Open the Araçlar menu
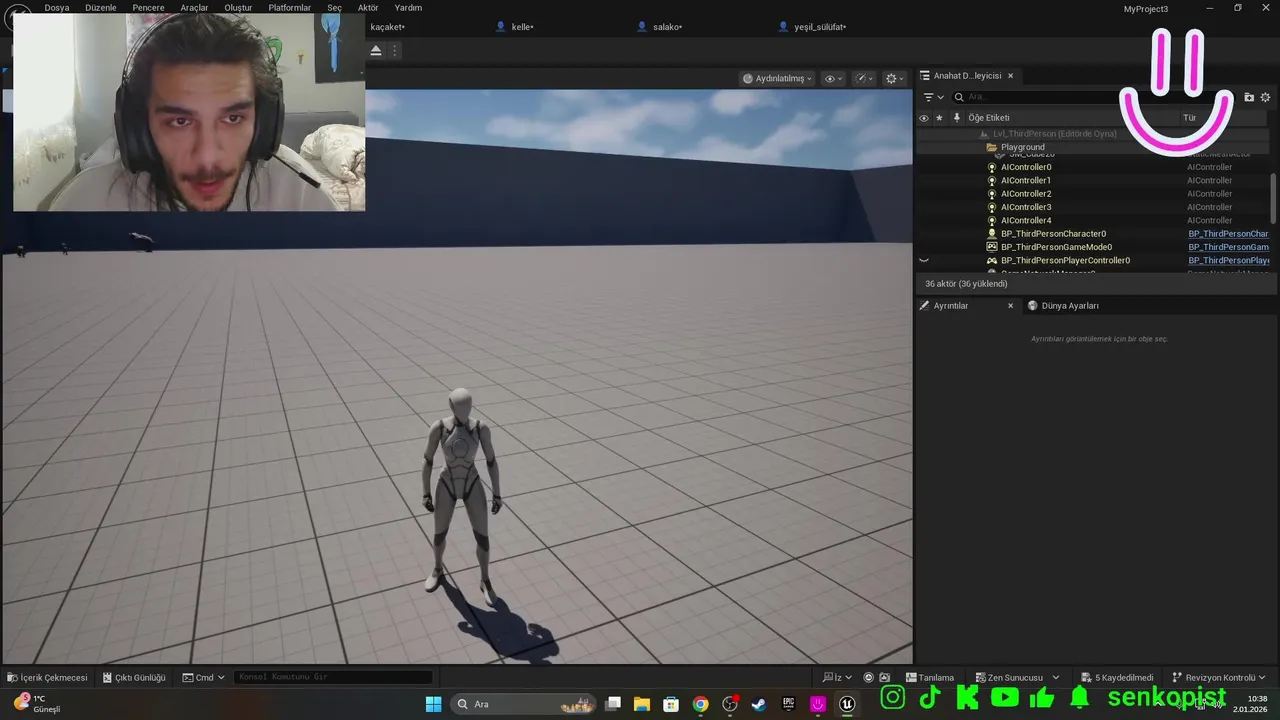Image resolution: width=1280 pixels, height=720 pixels. [x=194, y=7]
